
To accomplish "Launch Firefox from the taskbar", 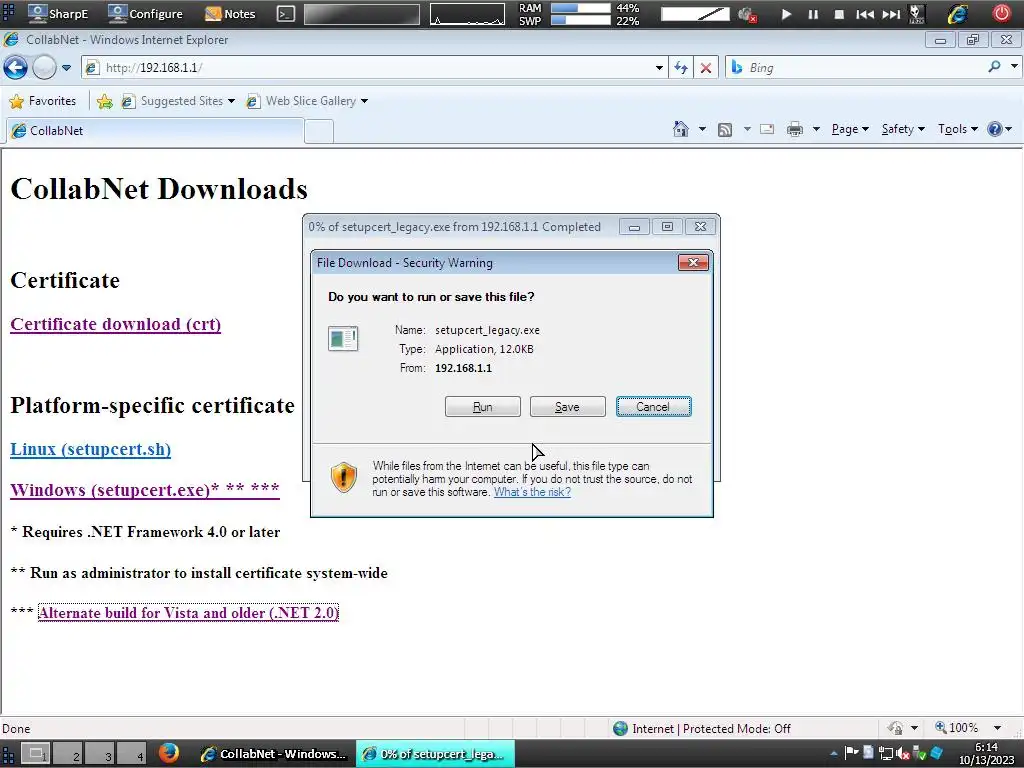I will (168, 753).
